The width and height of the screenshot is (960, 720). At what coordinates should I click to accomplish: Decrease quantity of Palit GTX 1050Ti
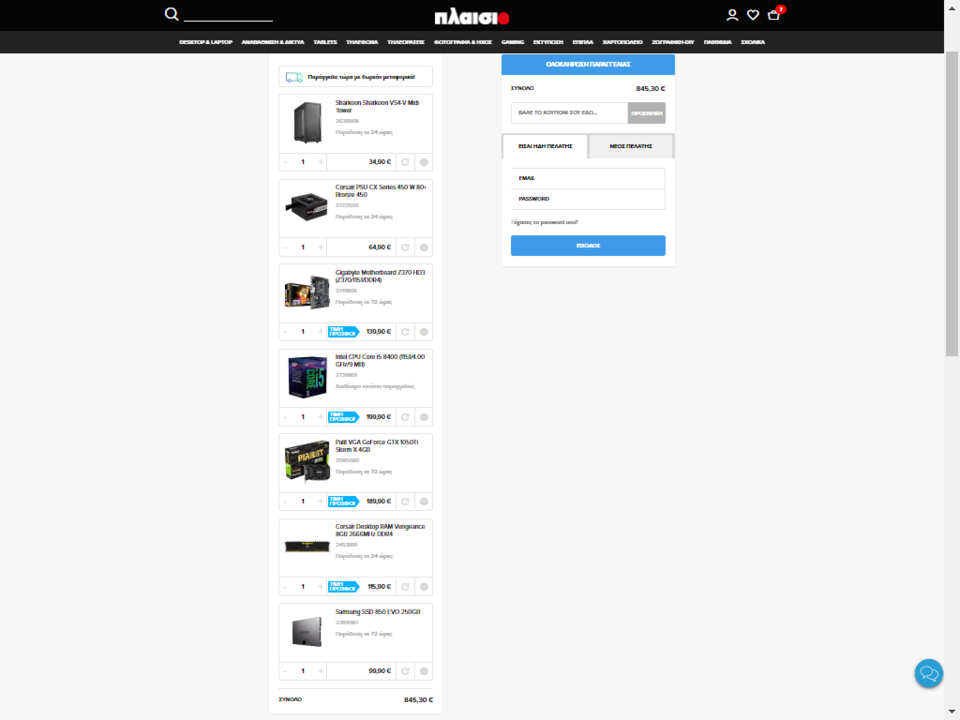(x=285, y=501)
